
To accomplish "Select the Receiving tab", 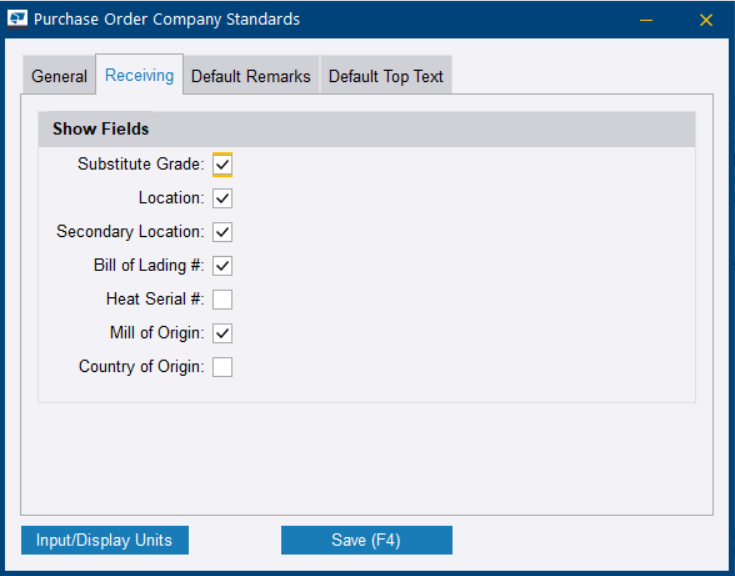I will click(x=139, y=75).
